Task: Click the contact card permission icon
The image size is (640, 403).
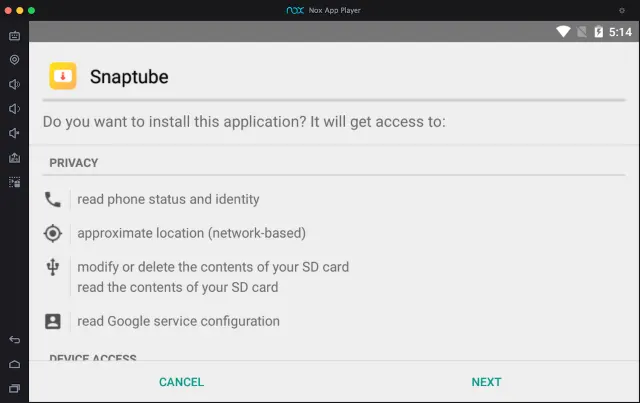Action: coord(53,321)
